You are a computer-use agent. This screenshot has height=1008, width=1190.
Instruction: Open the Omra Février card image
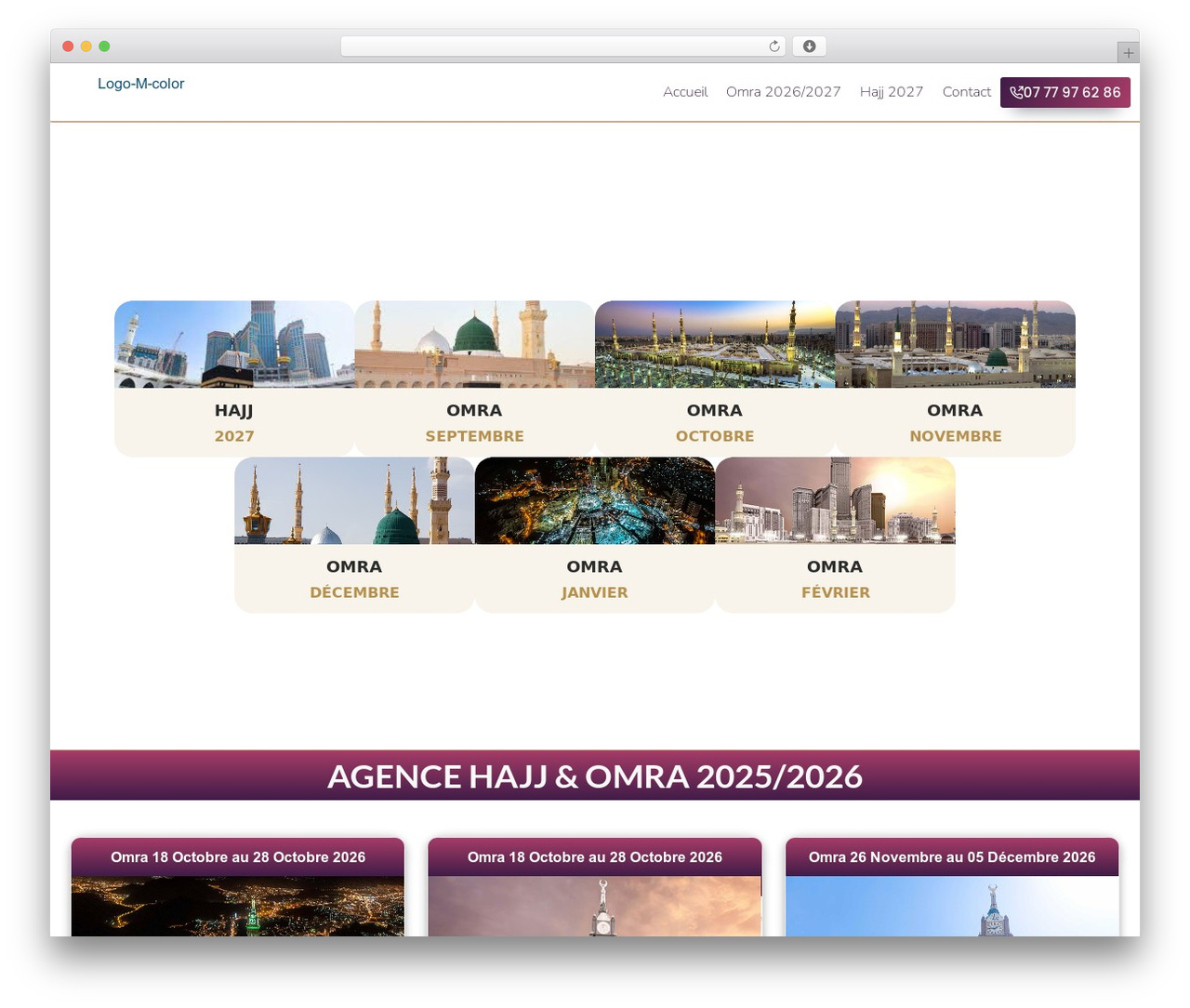[835, 500]
